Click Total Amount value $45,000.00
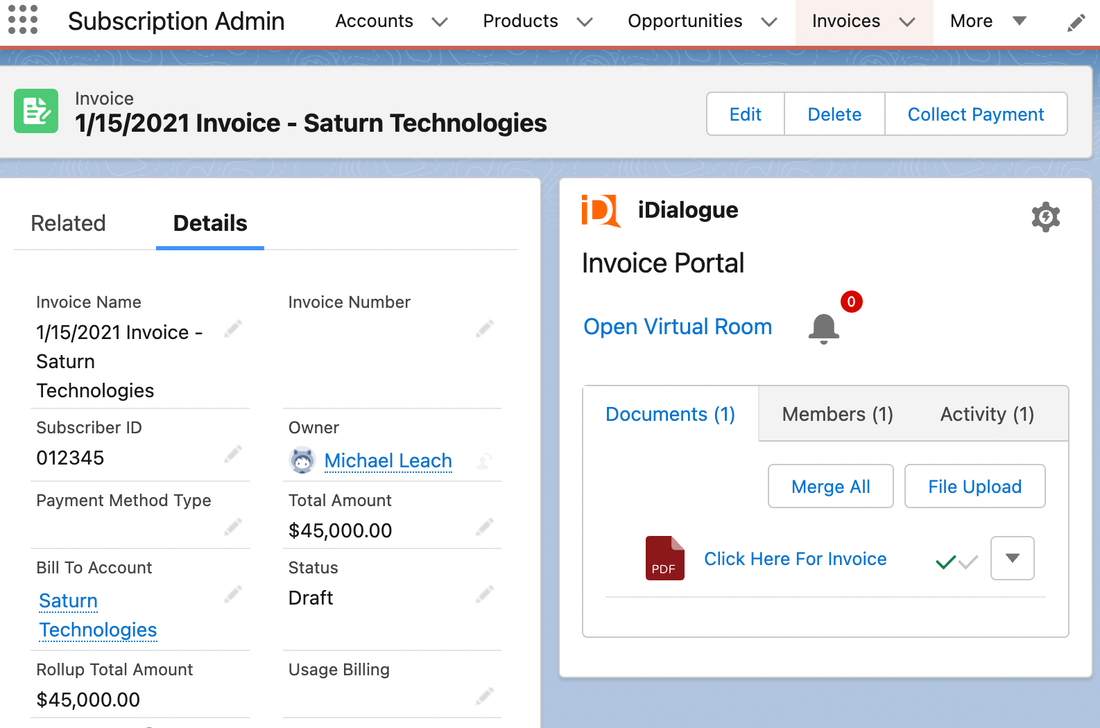1100x728 pixels. pos(340,530)
